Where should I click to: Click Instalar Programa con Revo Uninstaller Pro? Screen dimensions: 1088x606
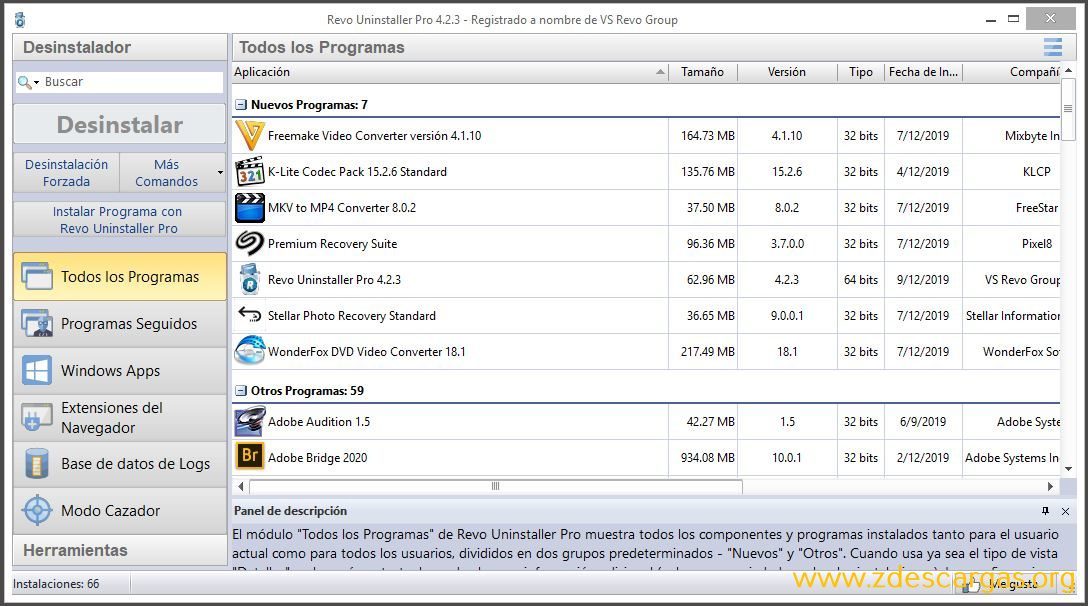119,219
